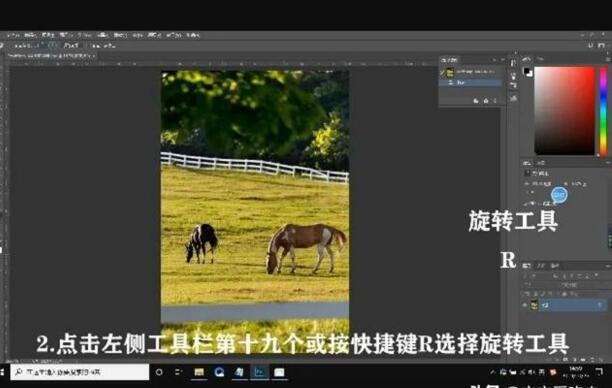
Task: Open the File menu in menu bar
Action: (x=13, y=35)
